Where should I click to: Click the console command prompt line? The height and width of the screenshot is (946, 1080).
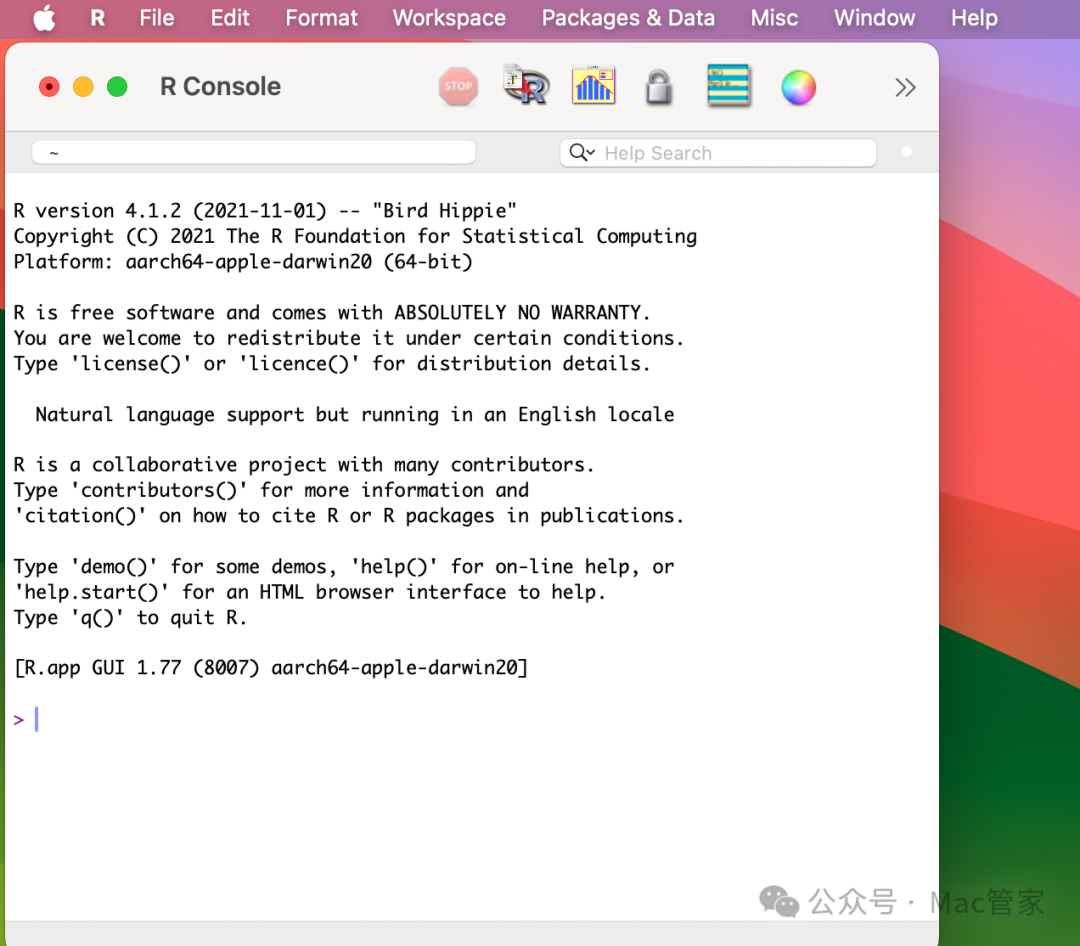(471, 720)
